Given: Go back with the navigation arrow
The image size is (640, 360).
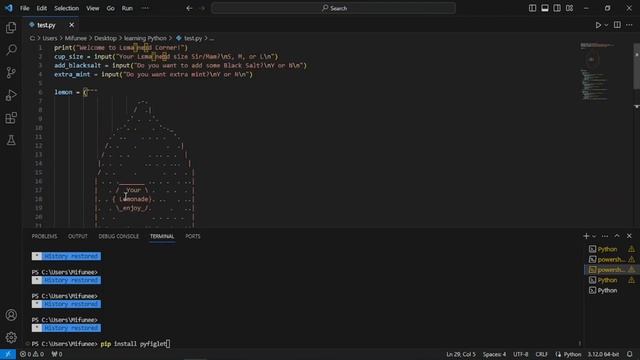Looking at the screenshot, I should coord(189,8).
